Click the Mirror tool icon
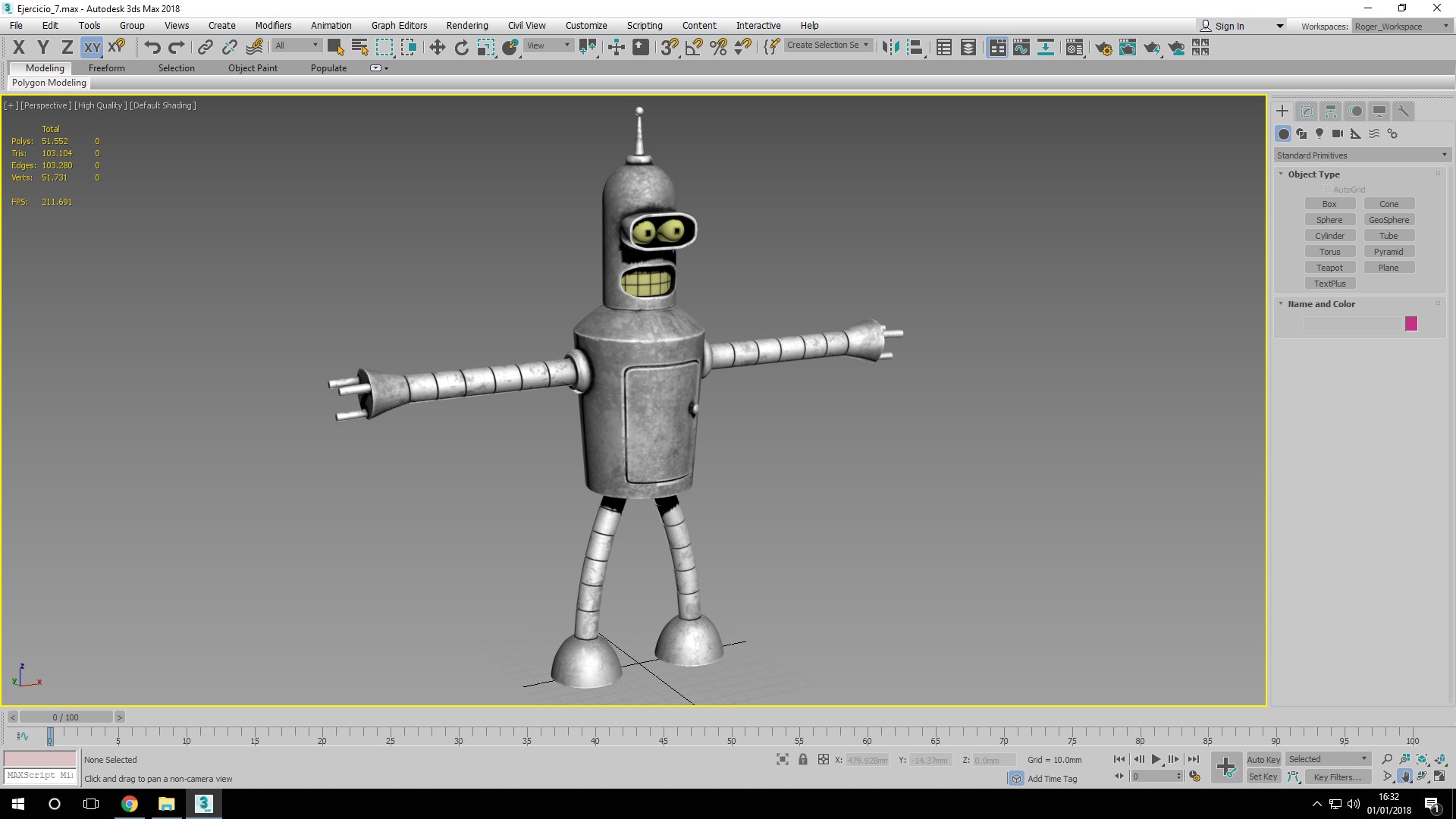Image resolution: width=1456 pixels, height=819 pixels. [x=891, y=48]
